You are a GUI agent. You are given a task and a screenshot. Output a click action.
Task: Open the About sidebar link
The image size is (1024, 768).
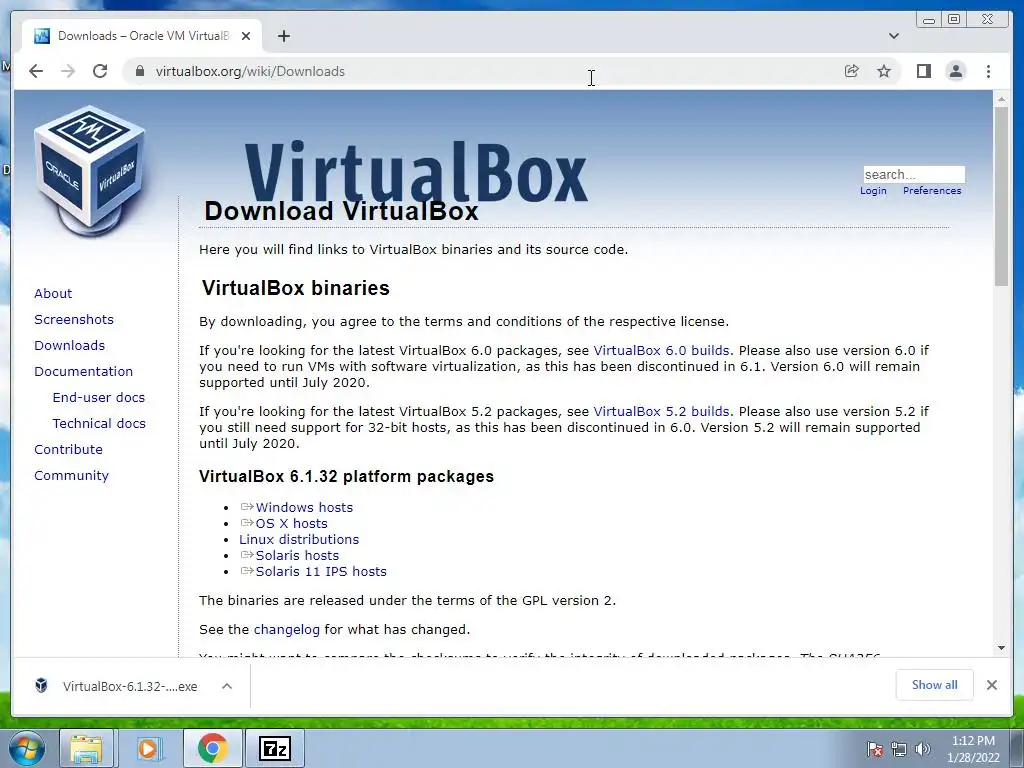[53, 293]
